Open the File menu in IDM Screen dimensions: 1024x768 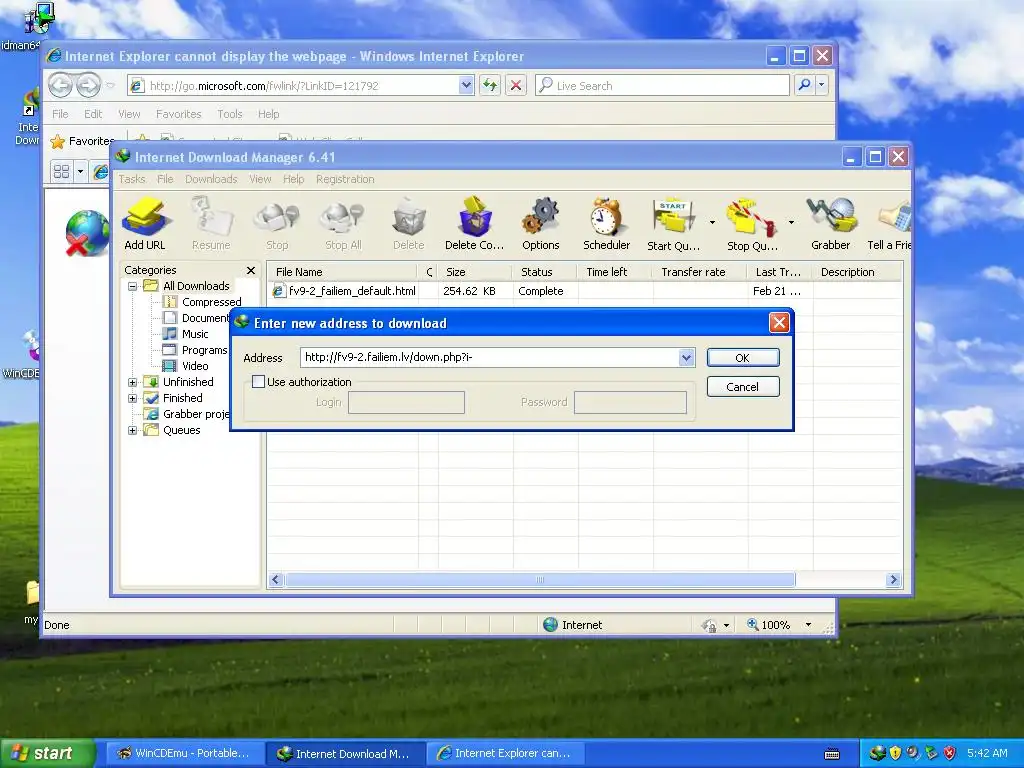click(165, 179)
